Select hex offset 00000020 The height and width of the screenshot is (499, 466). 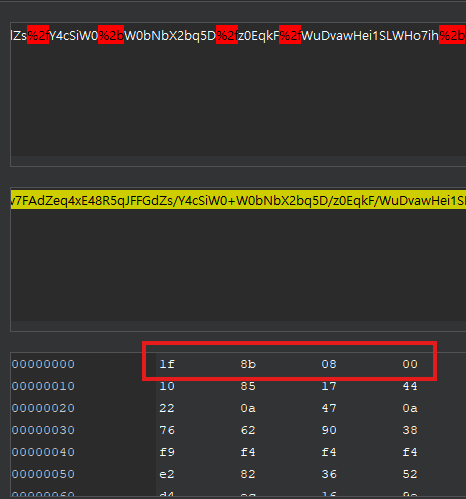(43, 408)
